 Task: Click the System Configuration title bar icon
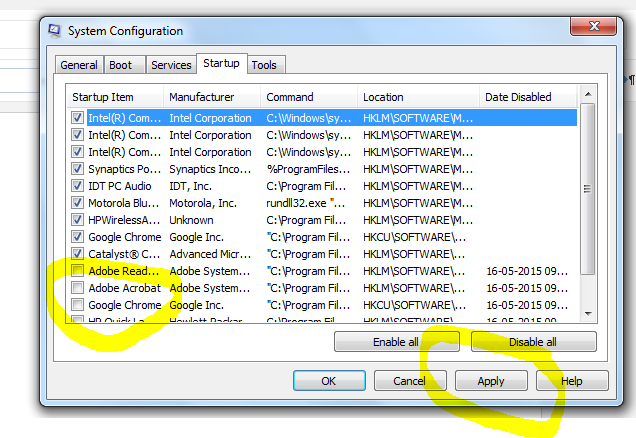click(54, 31)
